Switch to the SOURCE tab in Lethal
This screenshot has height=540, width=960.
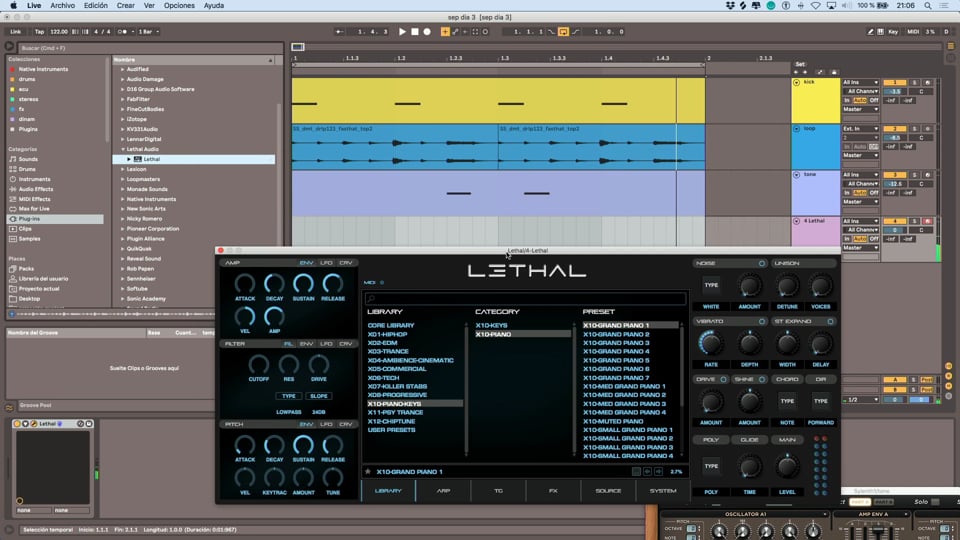(x=608, y=491)
